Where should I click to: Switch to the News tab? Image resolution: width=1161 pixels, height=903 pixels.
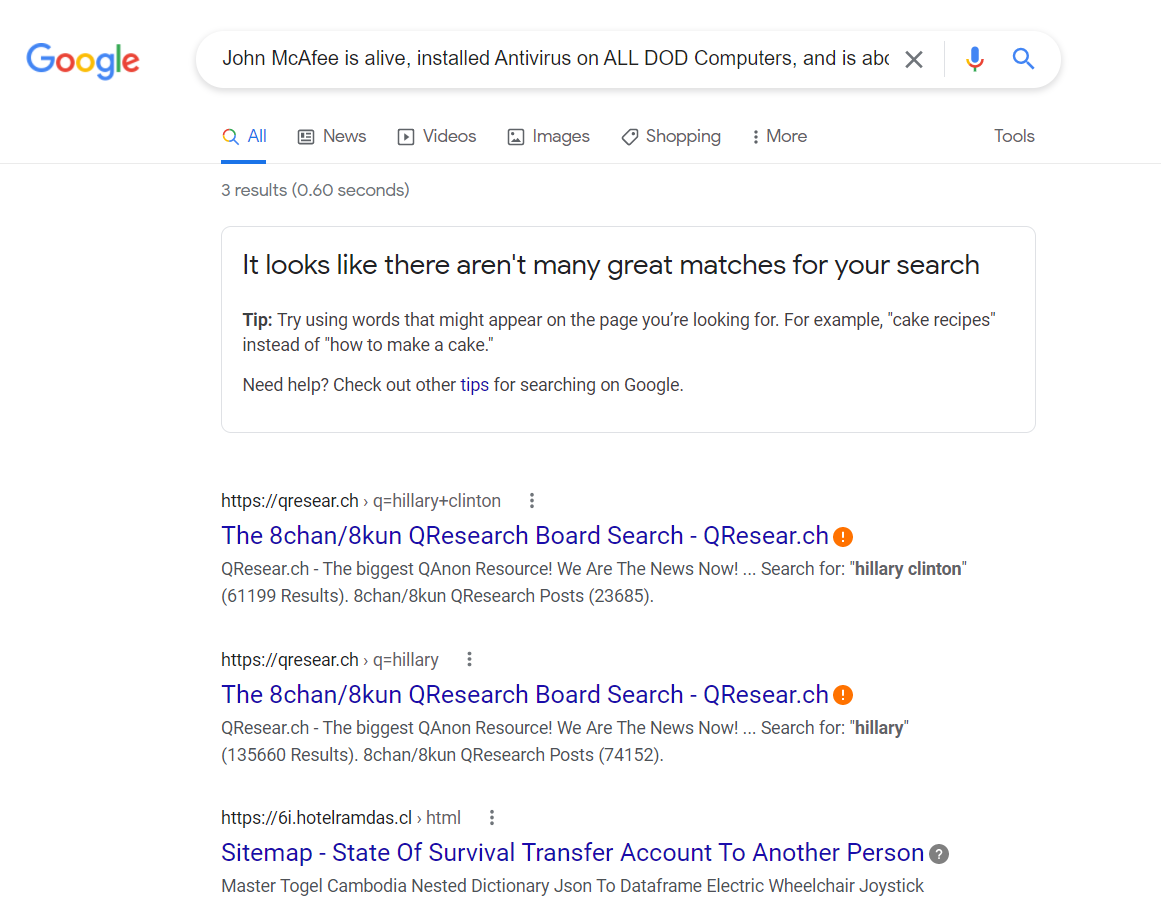tap(332, 136)
